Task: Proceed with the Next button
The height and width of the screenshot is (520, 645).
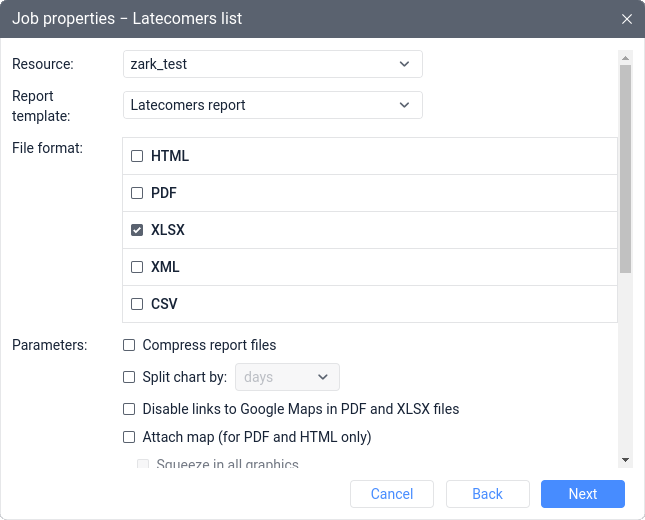Action: coord(583,494)
